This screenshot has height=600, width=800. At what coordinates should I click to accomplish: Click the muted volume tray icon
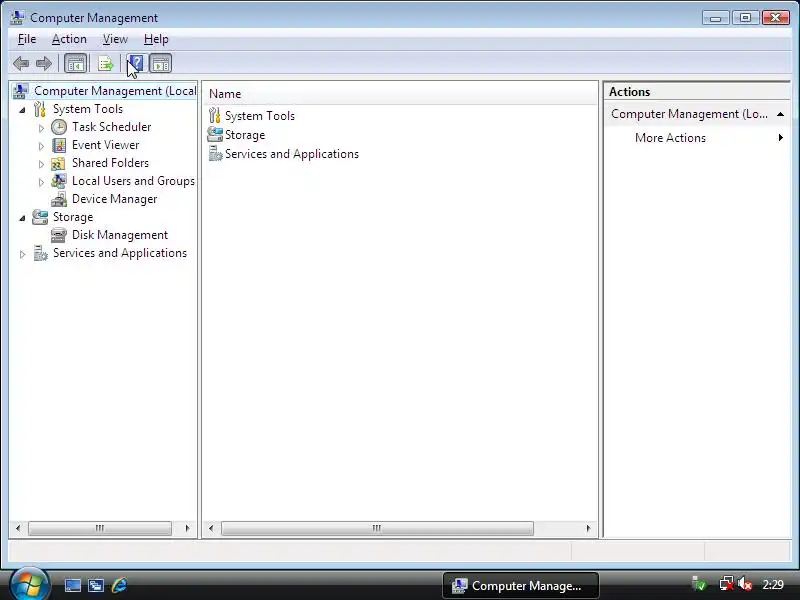pyautogui.click(x=745, y=585)
